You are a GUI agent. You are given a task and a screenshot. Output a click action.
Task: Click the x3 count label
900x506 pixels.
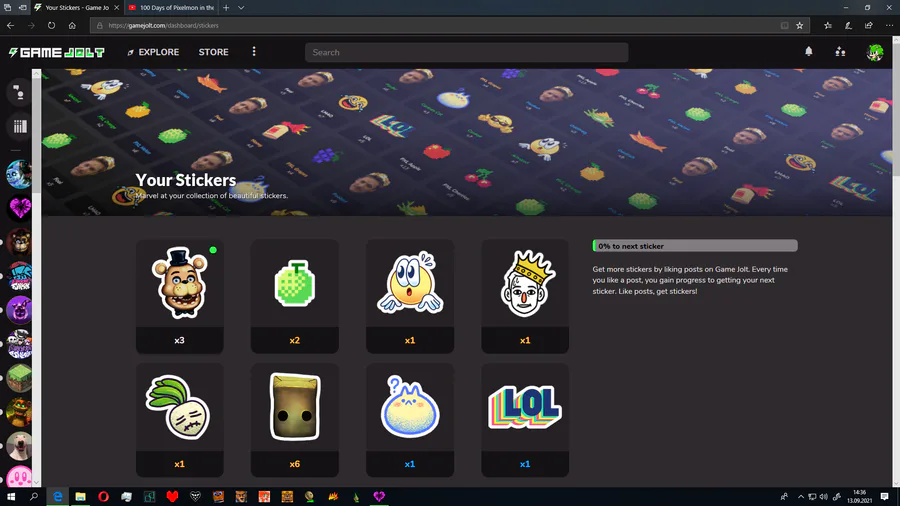(x=180, y=340)
